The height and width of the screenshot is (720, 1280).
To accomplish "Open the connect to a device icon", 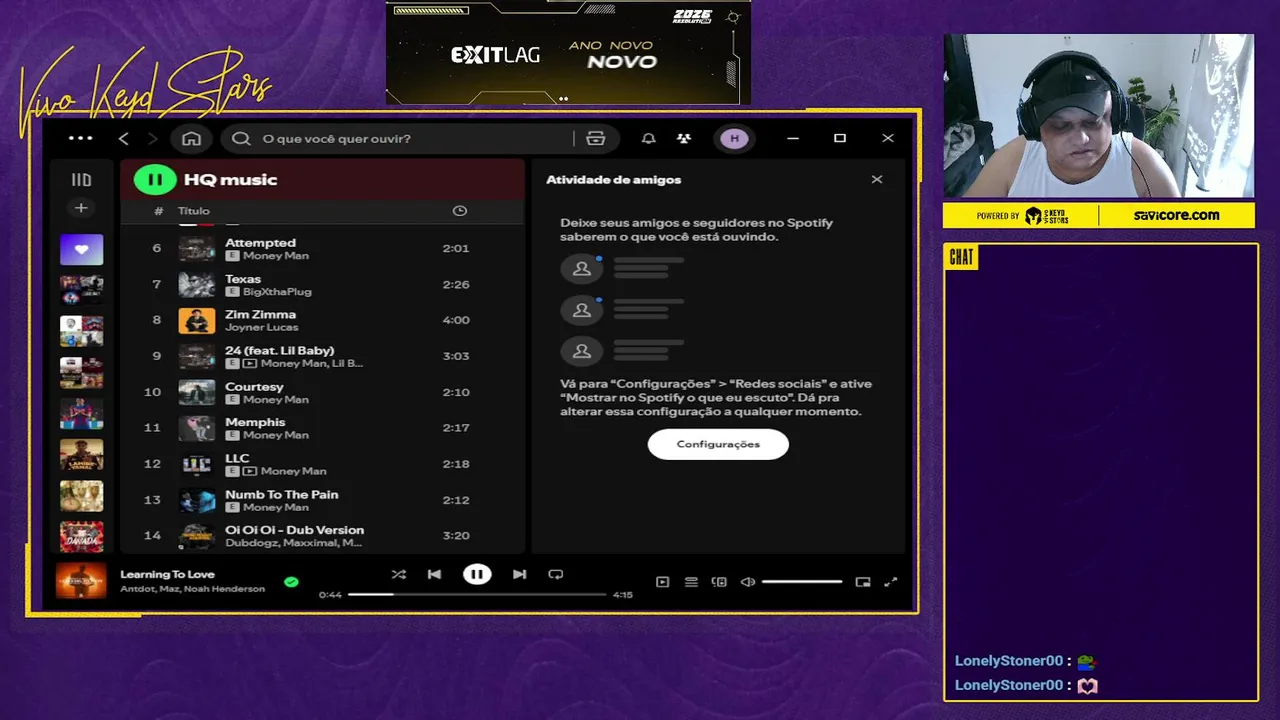I will (x=719, y=582).
